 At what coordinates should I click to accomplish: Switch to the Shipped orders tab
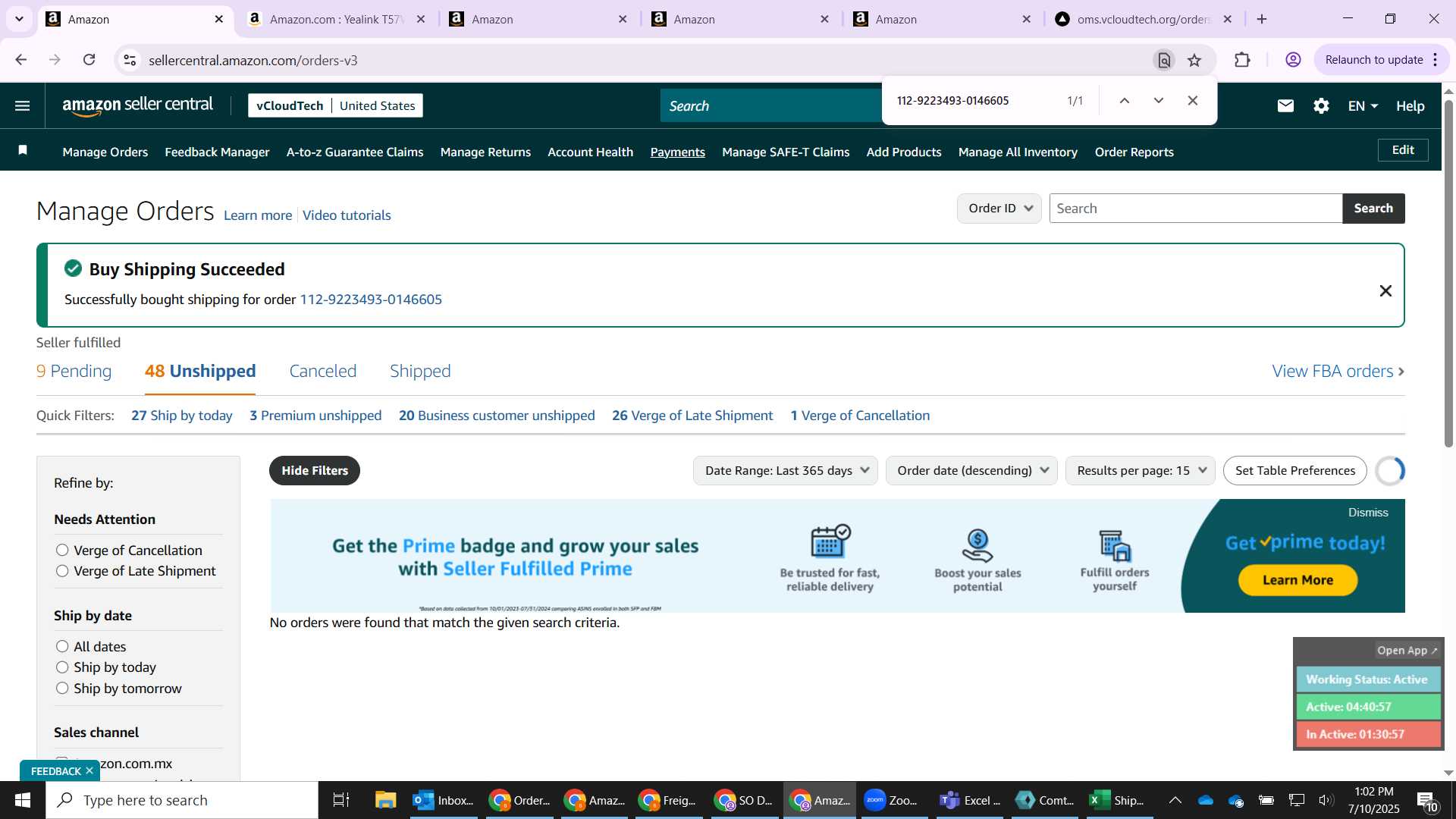pos(420,371)
